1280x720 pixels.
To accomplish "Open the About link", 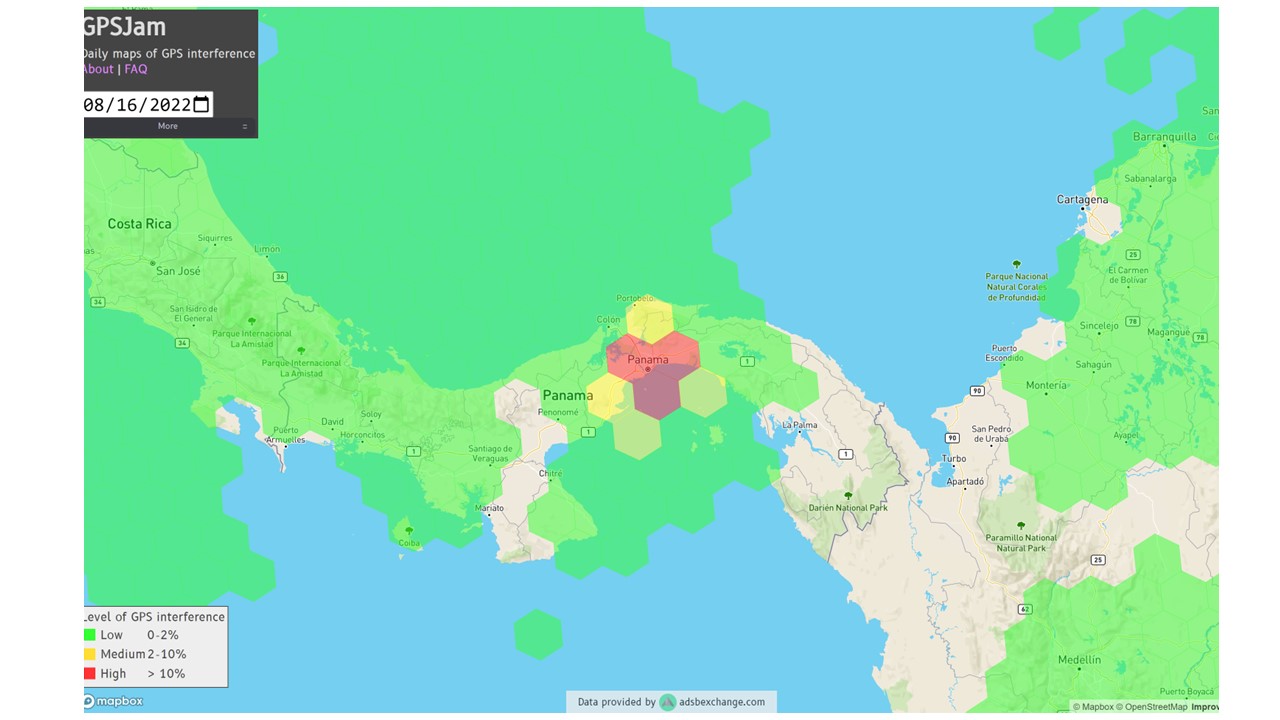I will [96, 68].
